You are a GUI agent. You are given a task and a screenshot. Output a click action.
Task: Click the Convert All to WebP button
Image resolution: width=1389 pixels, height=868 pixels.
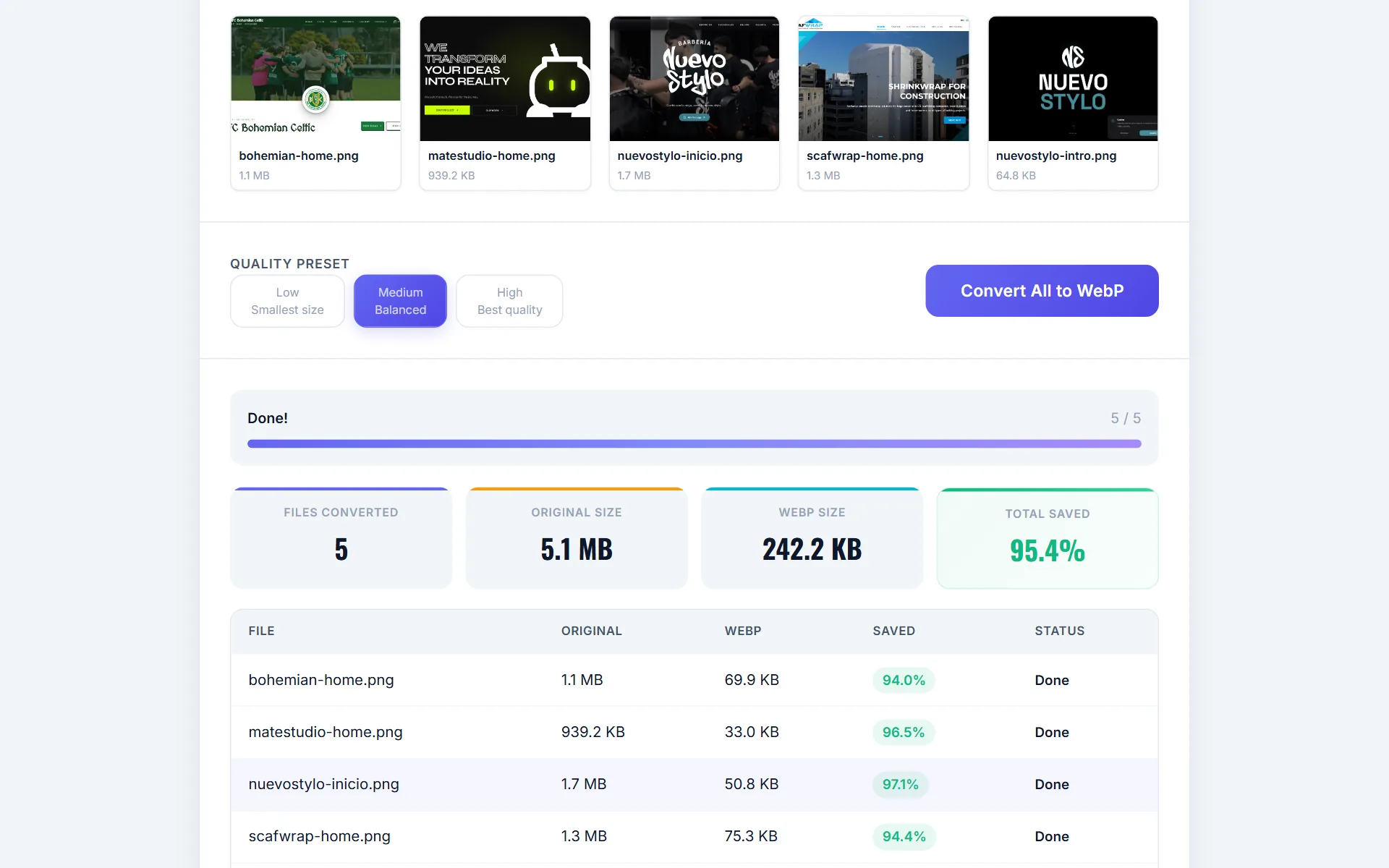point(1042,291)
